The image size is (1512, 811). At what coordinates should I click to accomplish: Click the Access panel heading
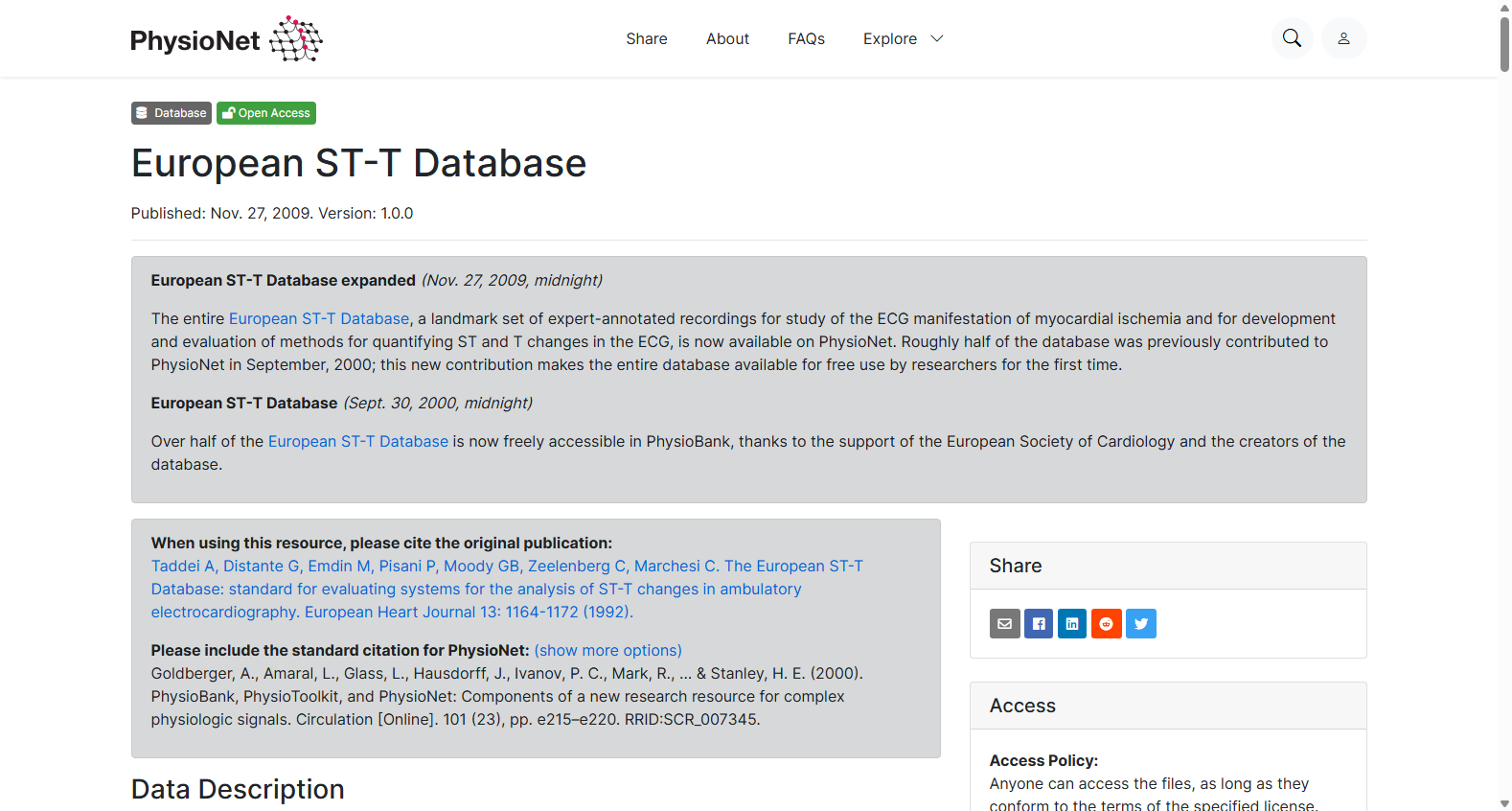pyautogui.click(x=1022, y=706)
